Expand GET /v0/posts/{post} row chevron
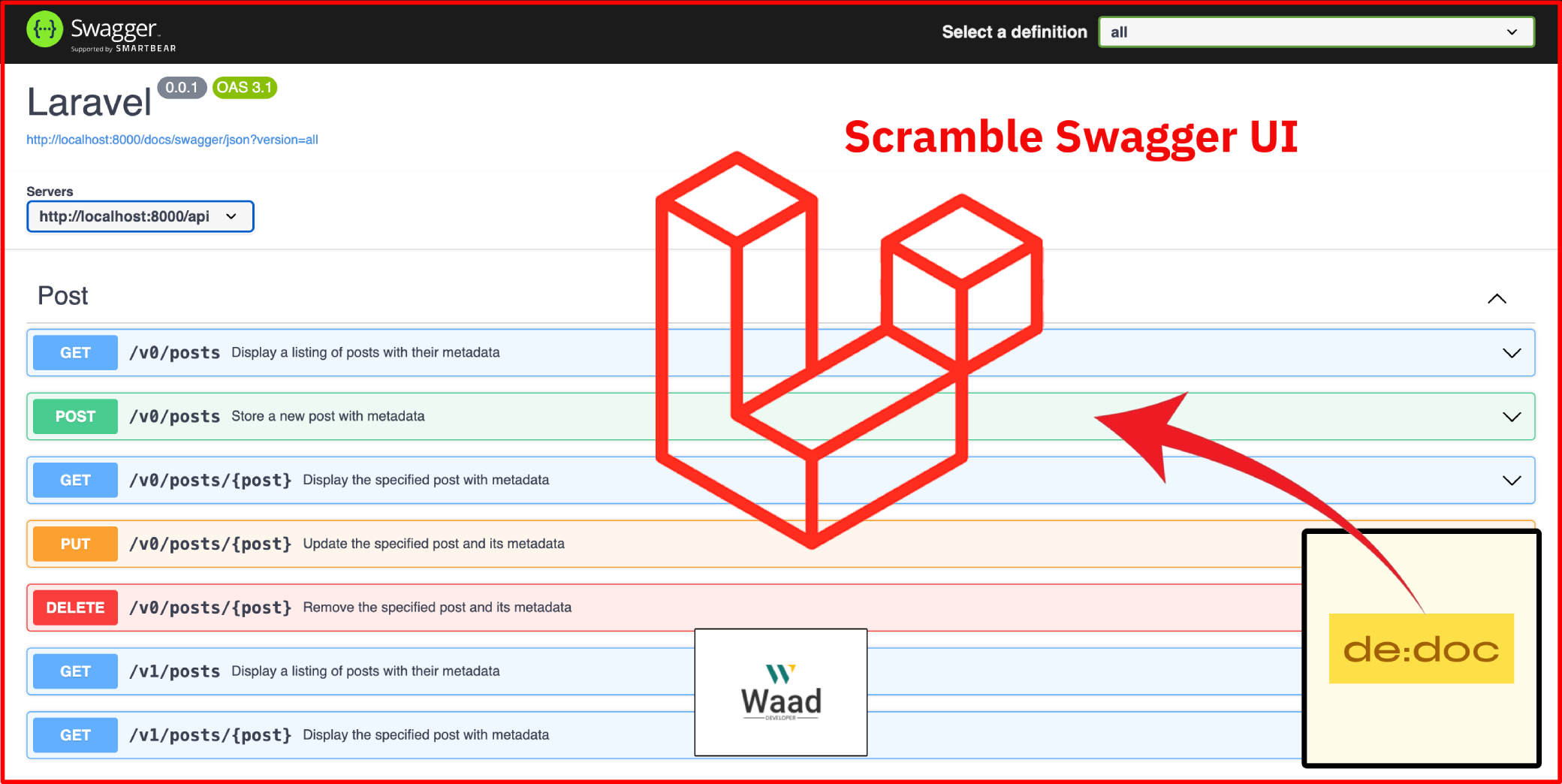This screenshot has height=784, width=1562. (x=1512, y=481)
